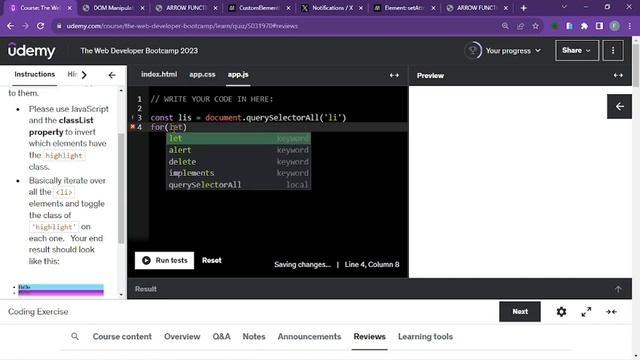Viewport: 640px width, 360px height.
Task: Search the course content with the magnifier
Action: pyautogui.click(x=75, y=336)
